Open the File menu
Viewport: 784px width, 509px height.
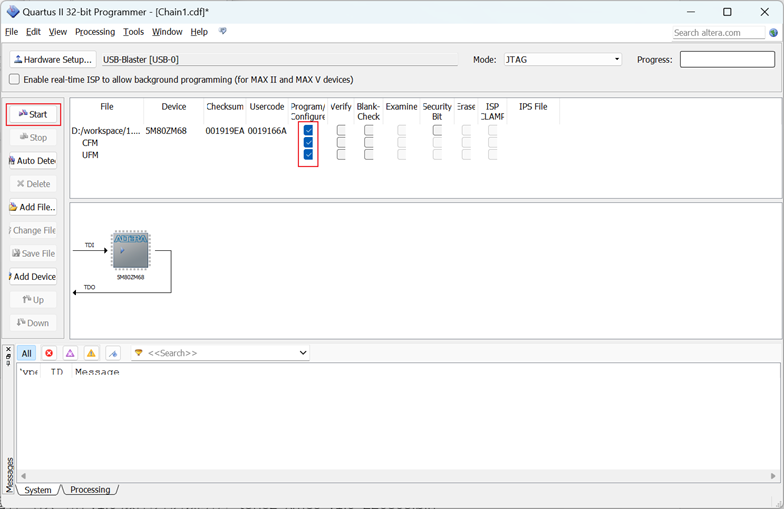tap(11, 32)
